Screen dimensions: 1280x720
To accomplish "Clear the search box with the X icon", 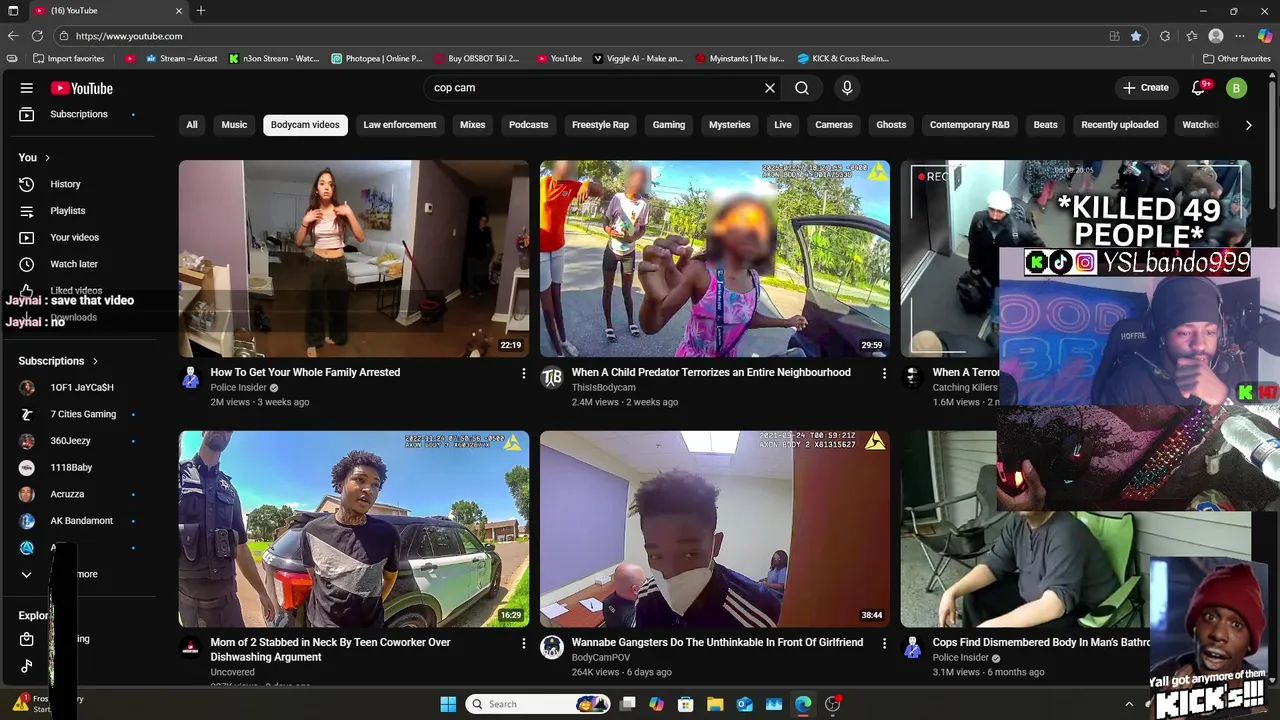I will coord(770,88).
